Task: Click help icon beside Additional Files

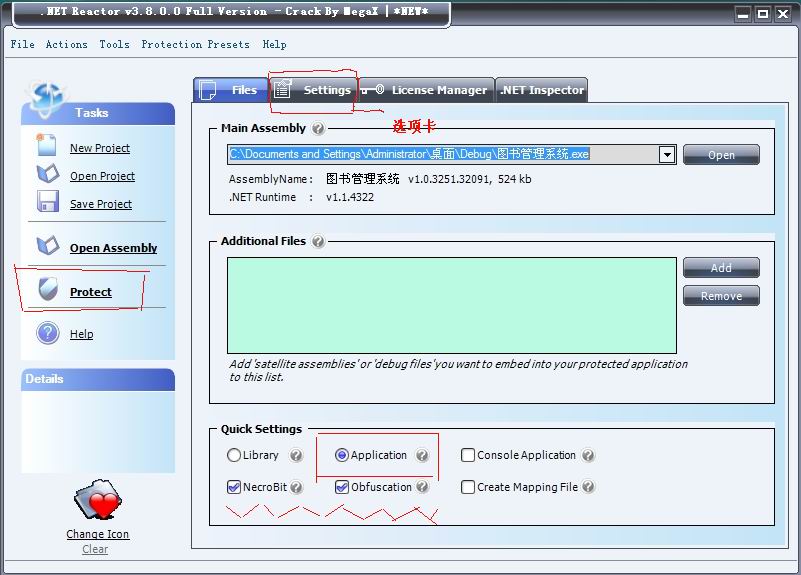Action: [318, 241]
